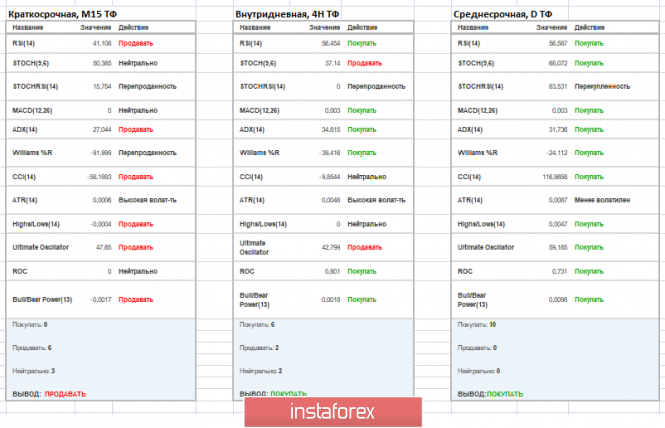Click the ВЫВОД: ПРОДАВАТЬ conclusion in M15 table
The width and height of the screenshot is (665, 428).
49,394
